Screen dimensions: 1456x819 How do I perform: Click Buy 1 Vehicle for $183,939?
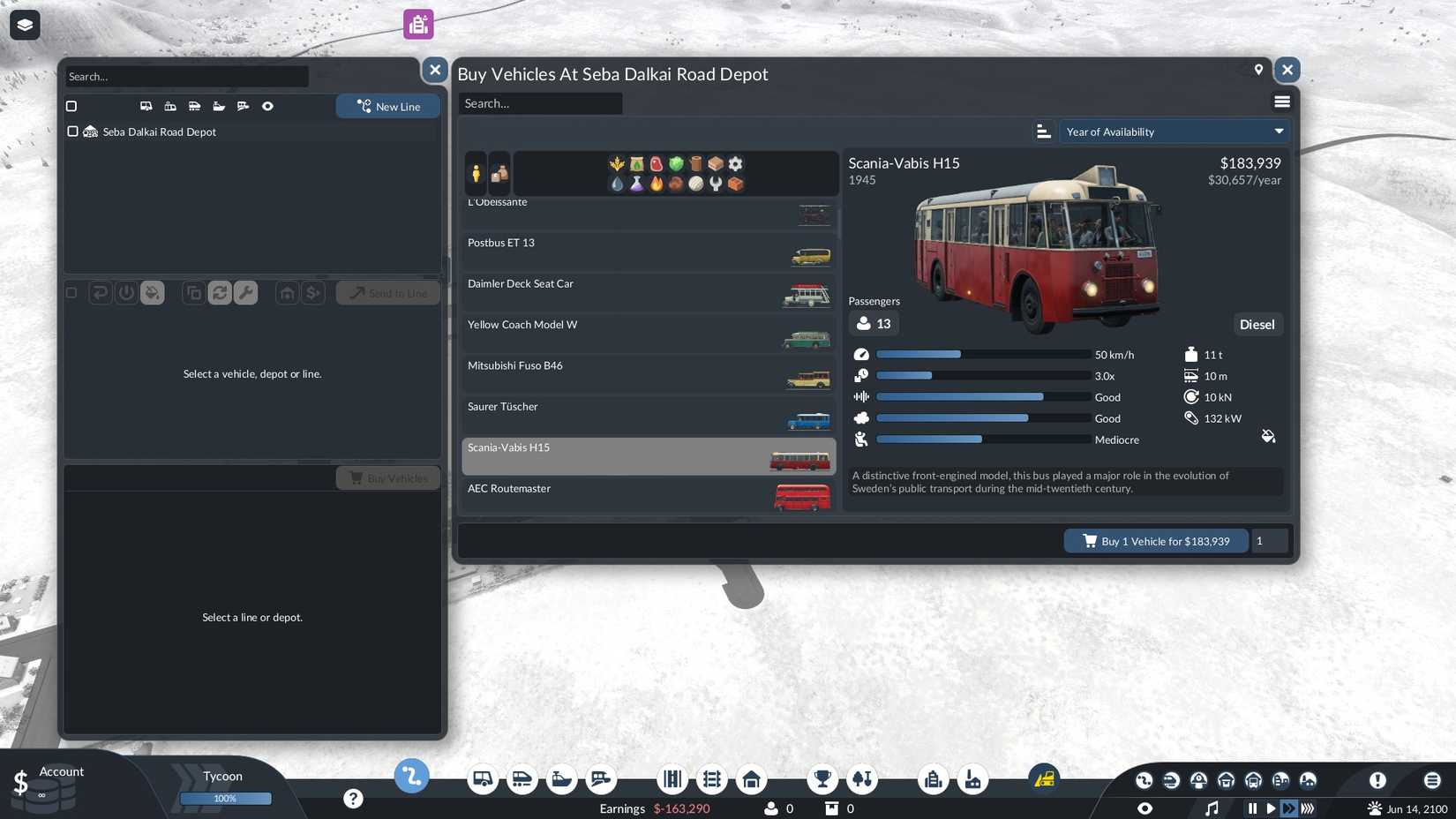(x=1156, y=541)
